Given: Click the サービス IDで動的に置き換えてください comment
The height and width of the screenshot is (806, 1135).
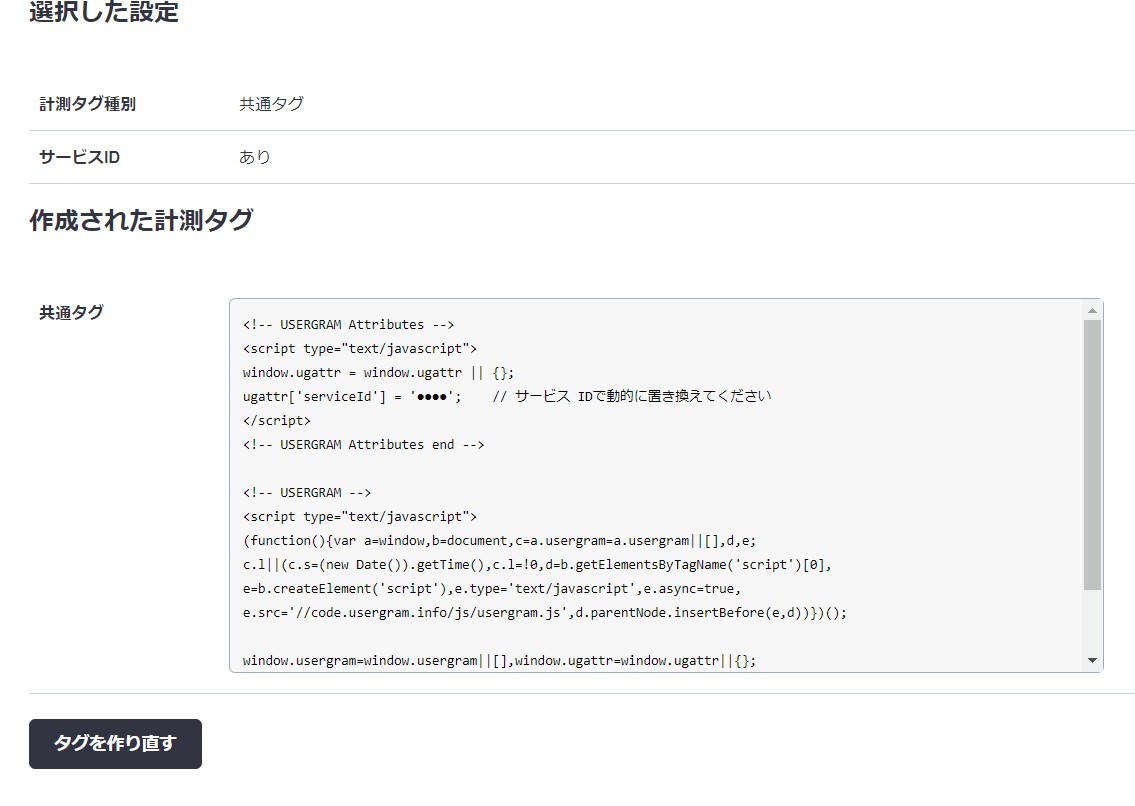Looking at the screenshot, I should click(x=643, y=396).
